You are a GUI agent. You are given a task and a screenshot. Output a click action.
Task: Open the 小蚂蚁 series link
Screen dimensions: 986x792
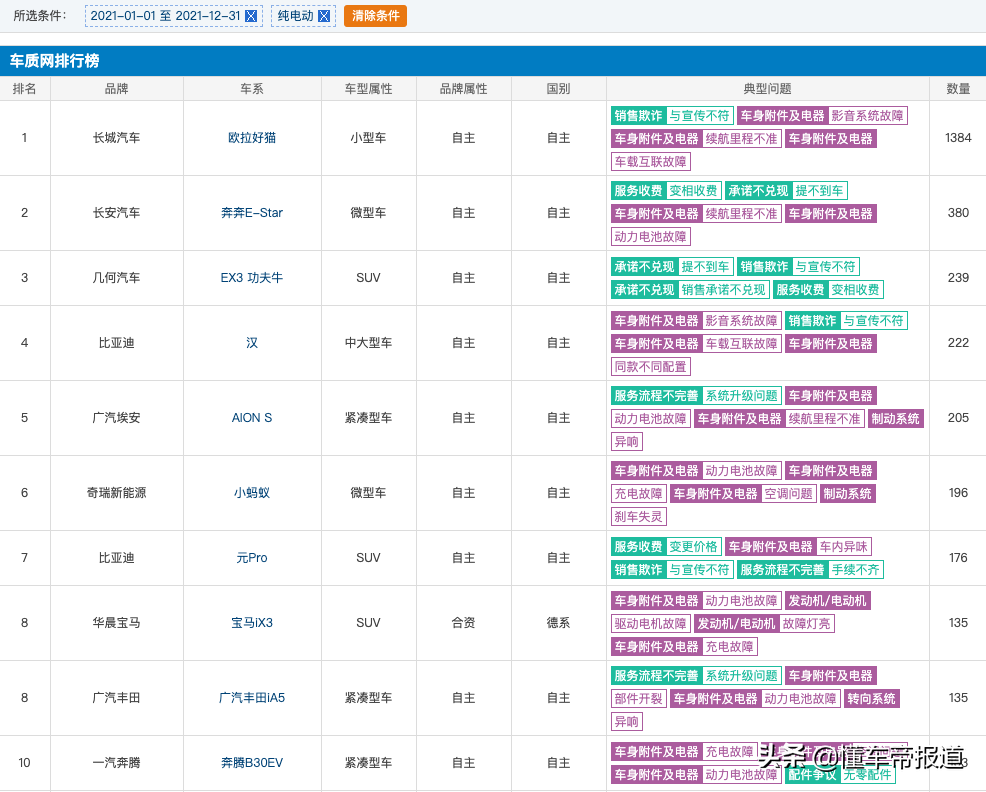[x=252, y=493]
